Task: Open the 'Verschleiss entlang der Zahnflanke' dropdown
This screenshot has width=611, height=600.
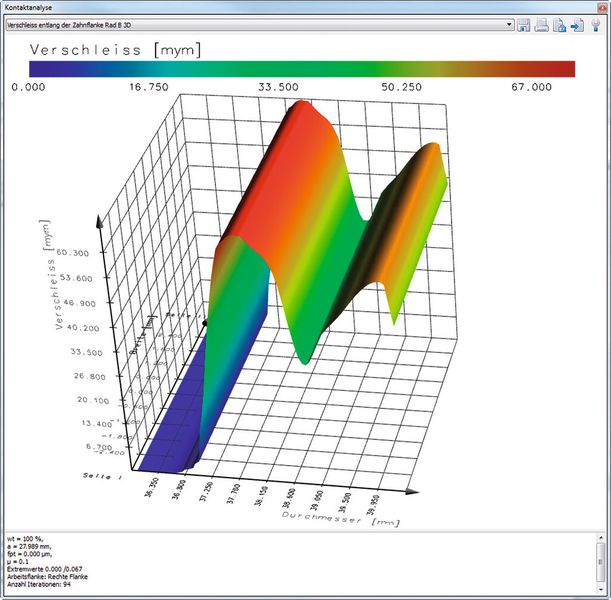Action: [x=260, y=25]
